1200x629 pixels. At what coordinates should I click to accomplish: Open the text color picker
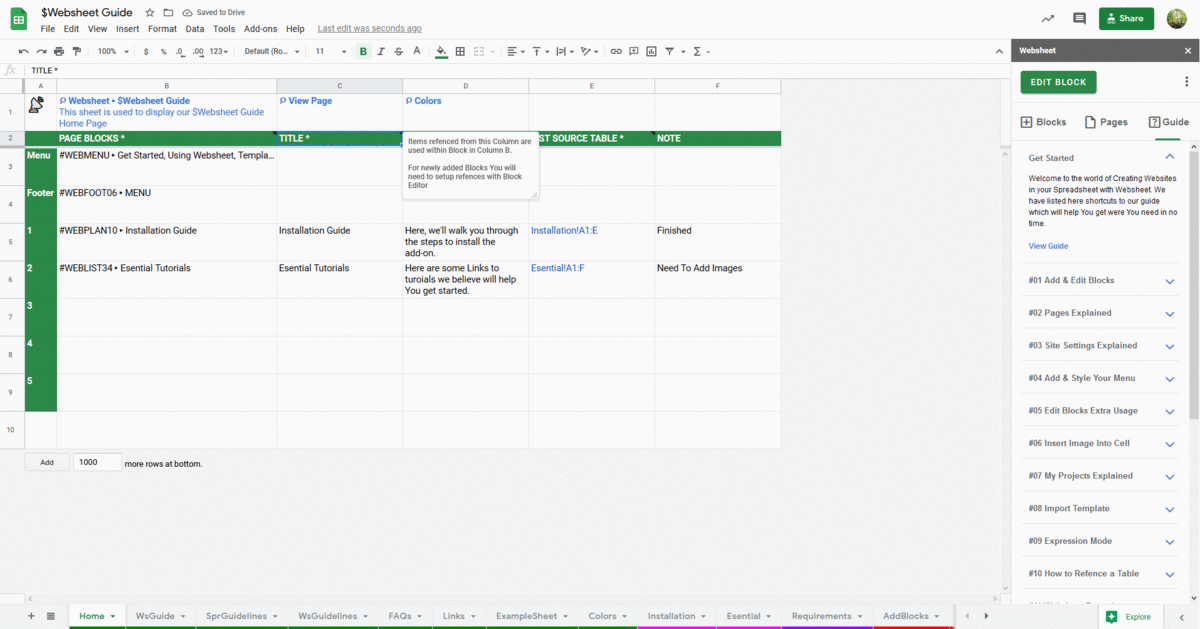coord(417,51)
